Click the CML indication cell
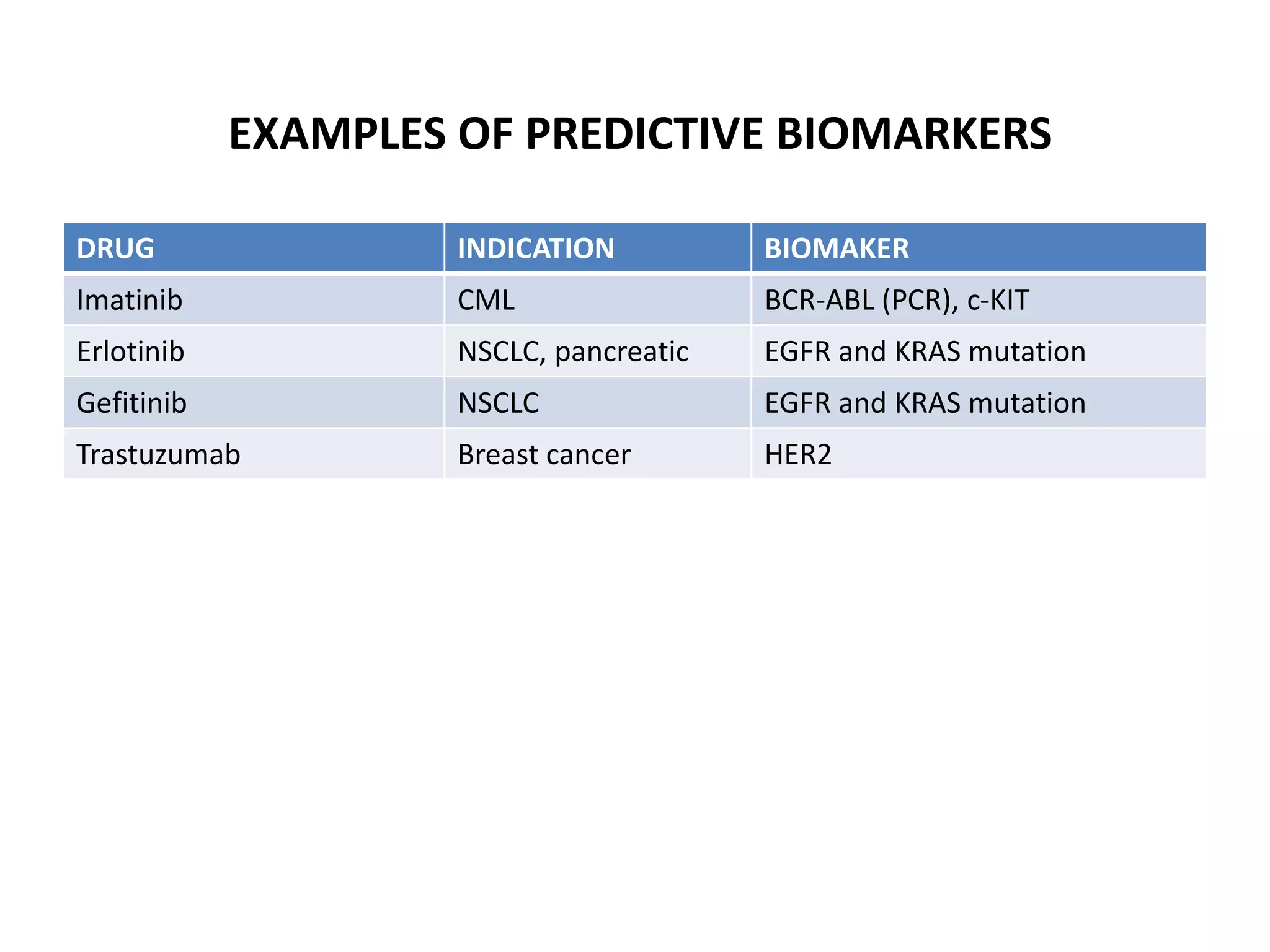Image resolution: width=1270 pixels, height=952 pixels. tap(486, 301)
